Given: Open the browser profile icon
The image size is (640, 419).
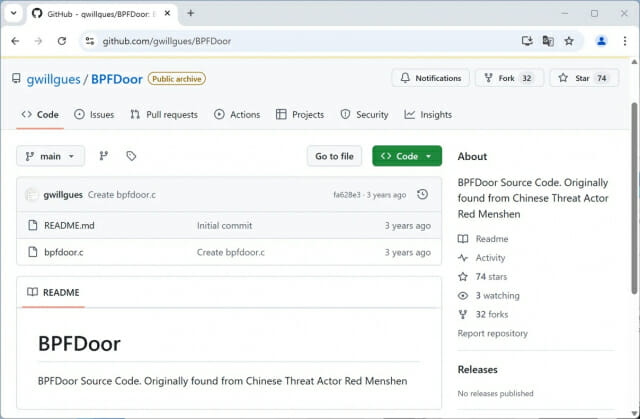Looking at the screenshot, I should [601, 41].
